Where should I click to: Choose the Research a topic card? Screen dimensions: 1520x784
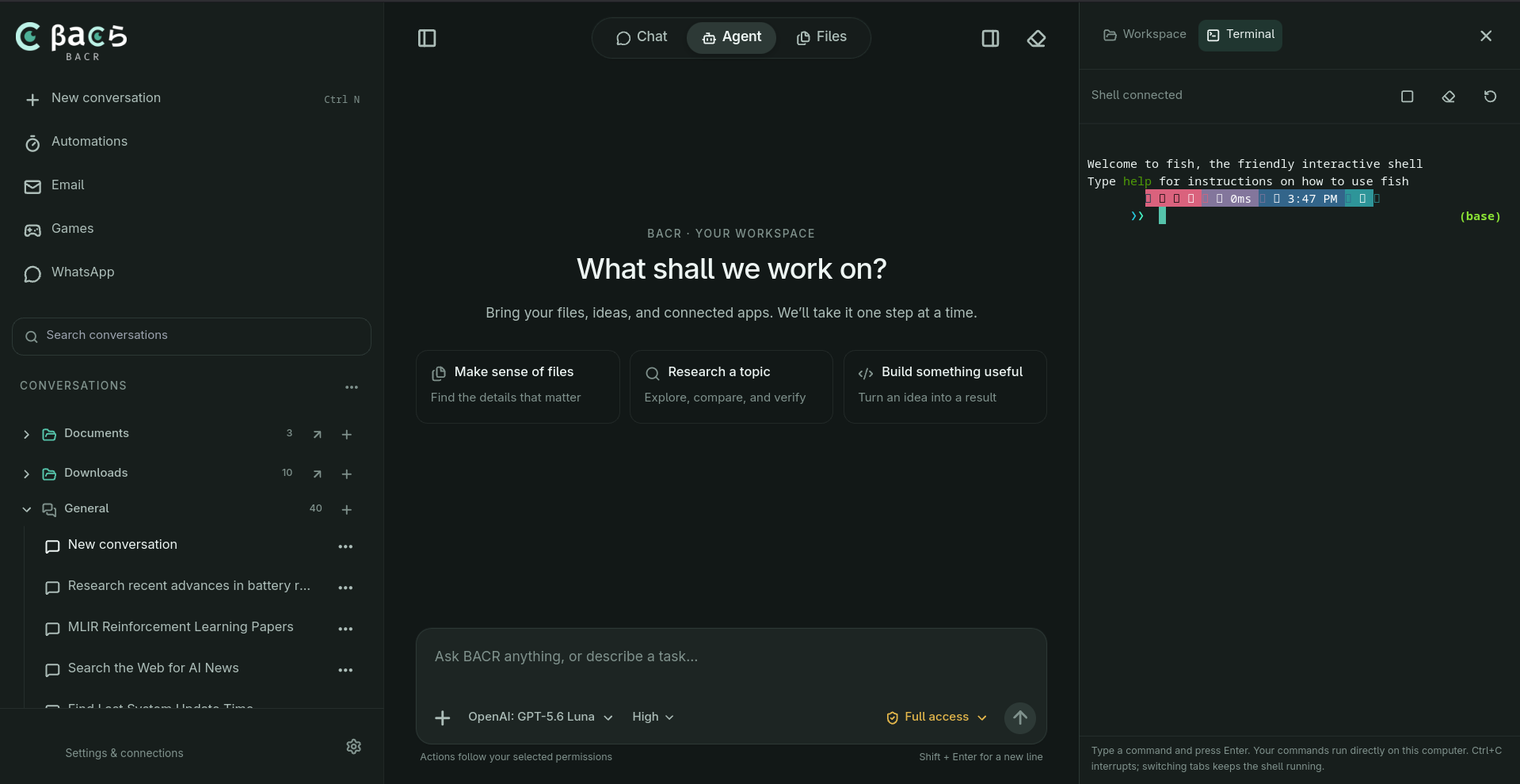pos(731,386)
